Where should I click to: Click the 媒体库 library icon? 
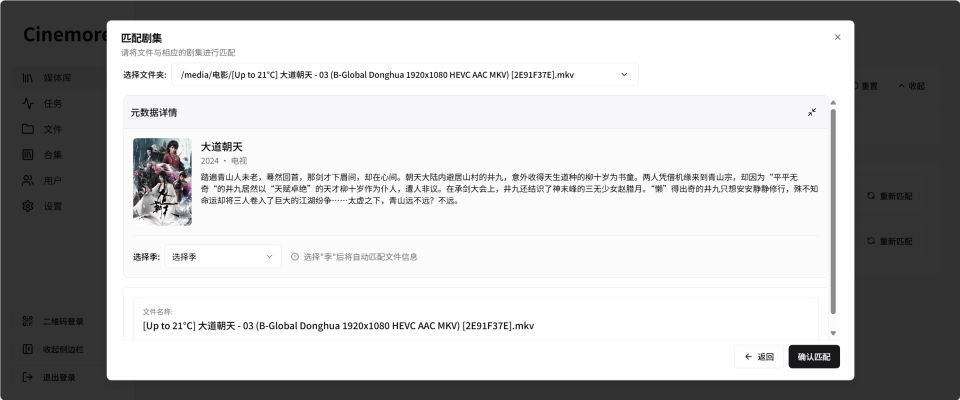(28, 78)
